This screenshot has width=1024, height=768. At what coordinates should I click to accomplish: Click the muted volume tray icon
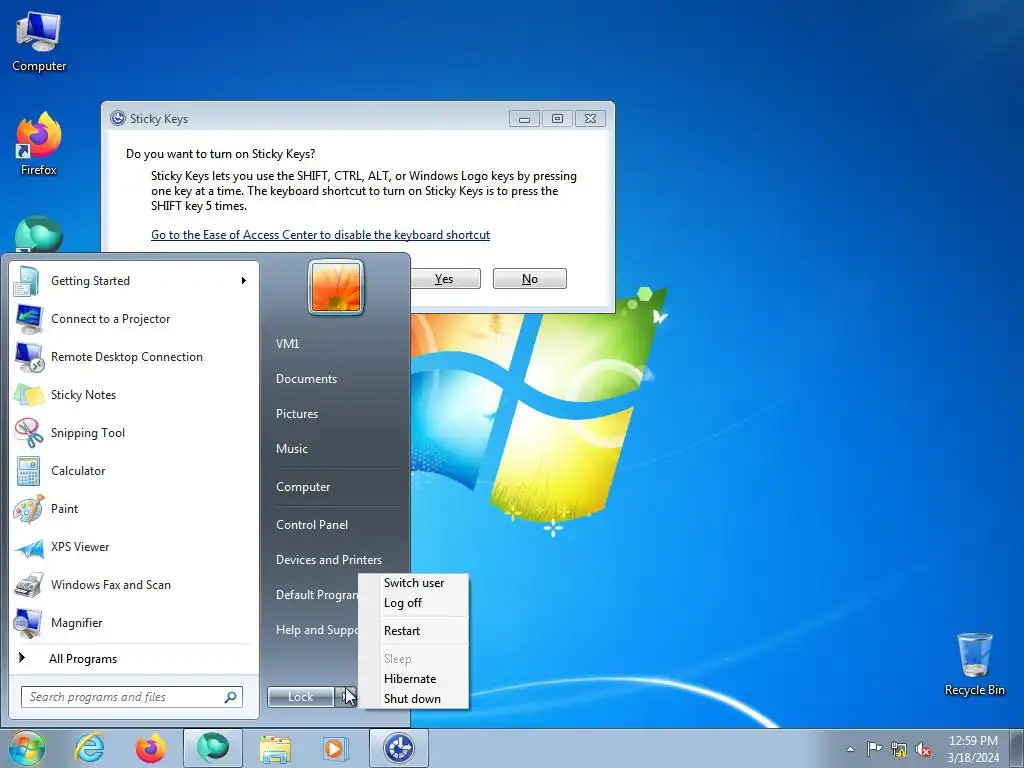(x=923, y=749)
